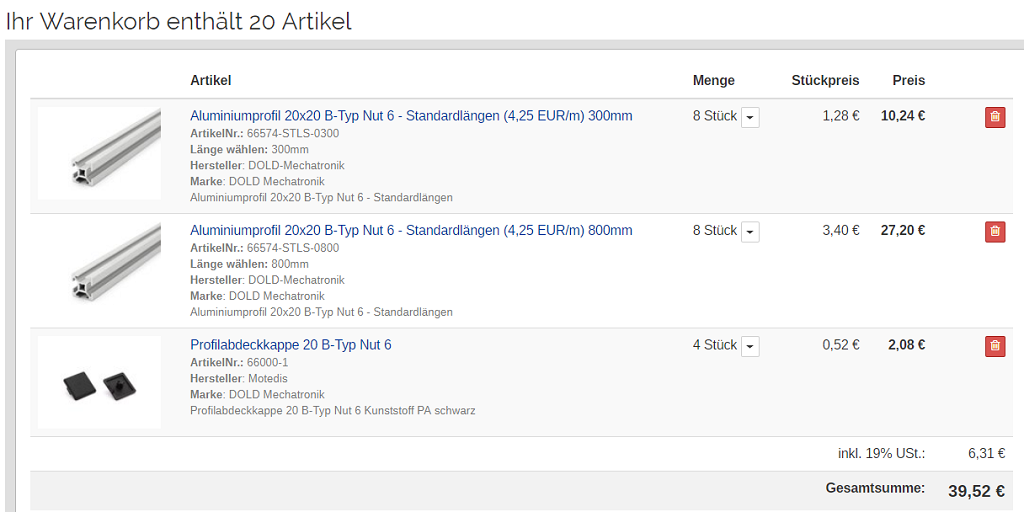Follow the Profilabdeckkappe 20 B-Typ link
This screenshot has width=1024, height=512.
pyautogui.click(x=291, y=345)
